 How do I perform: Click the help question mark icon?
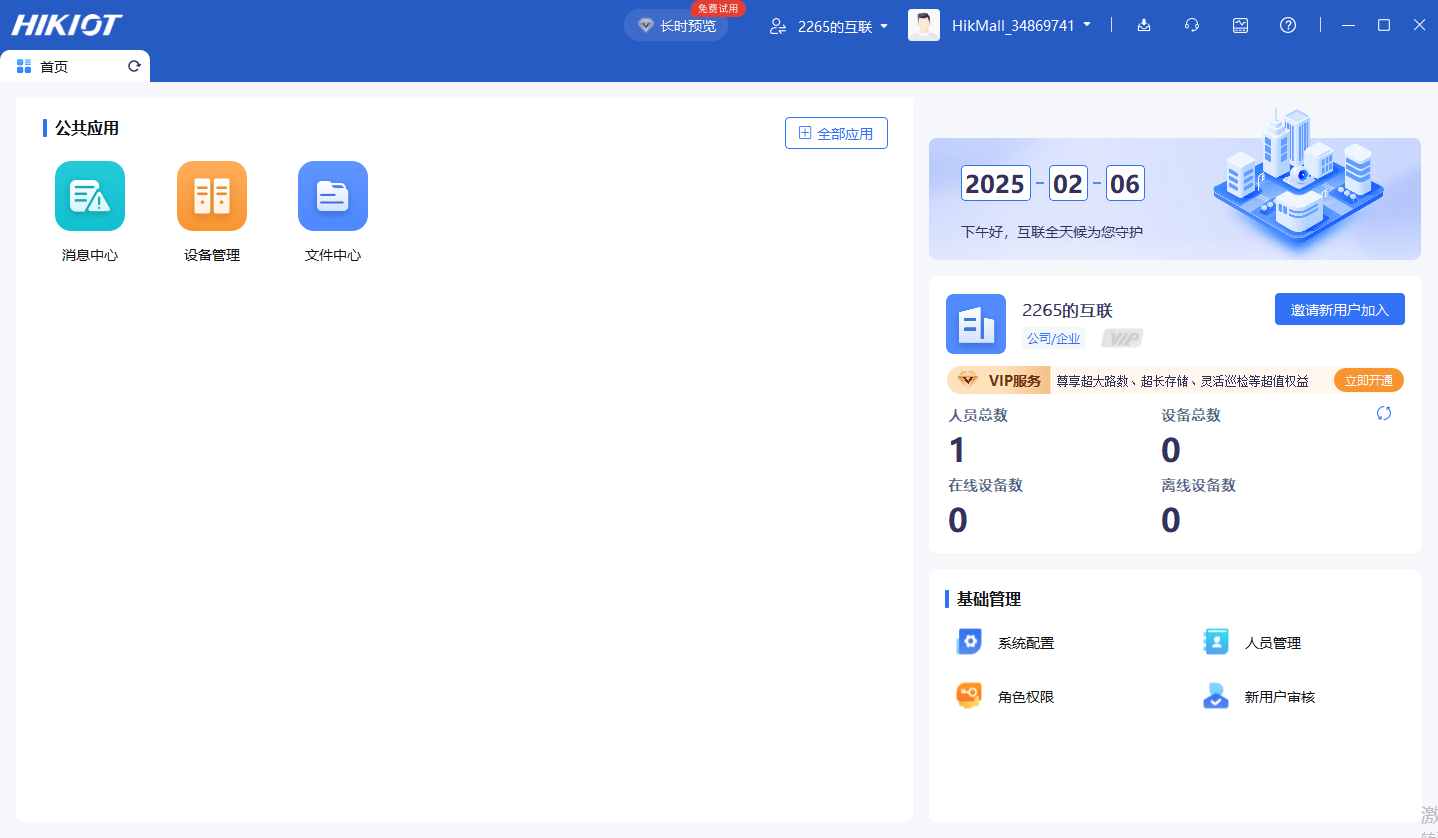(x=1288, y=25)
